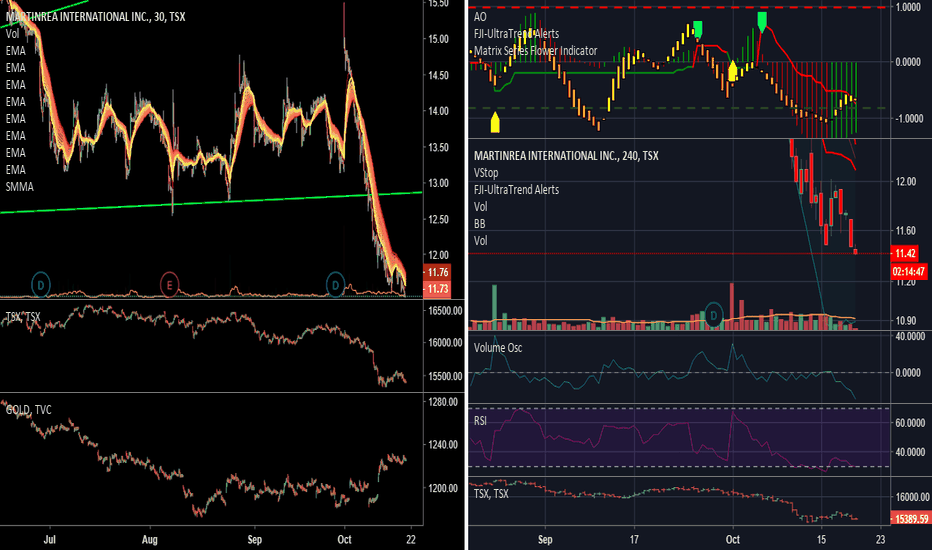Viewport: 932px width, 550px height.
Task: Select the EMA legend directly below Vol
Action: pos(15,51)
